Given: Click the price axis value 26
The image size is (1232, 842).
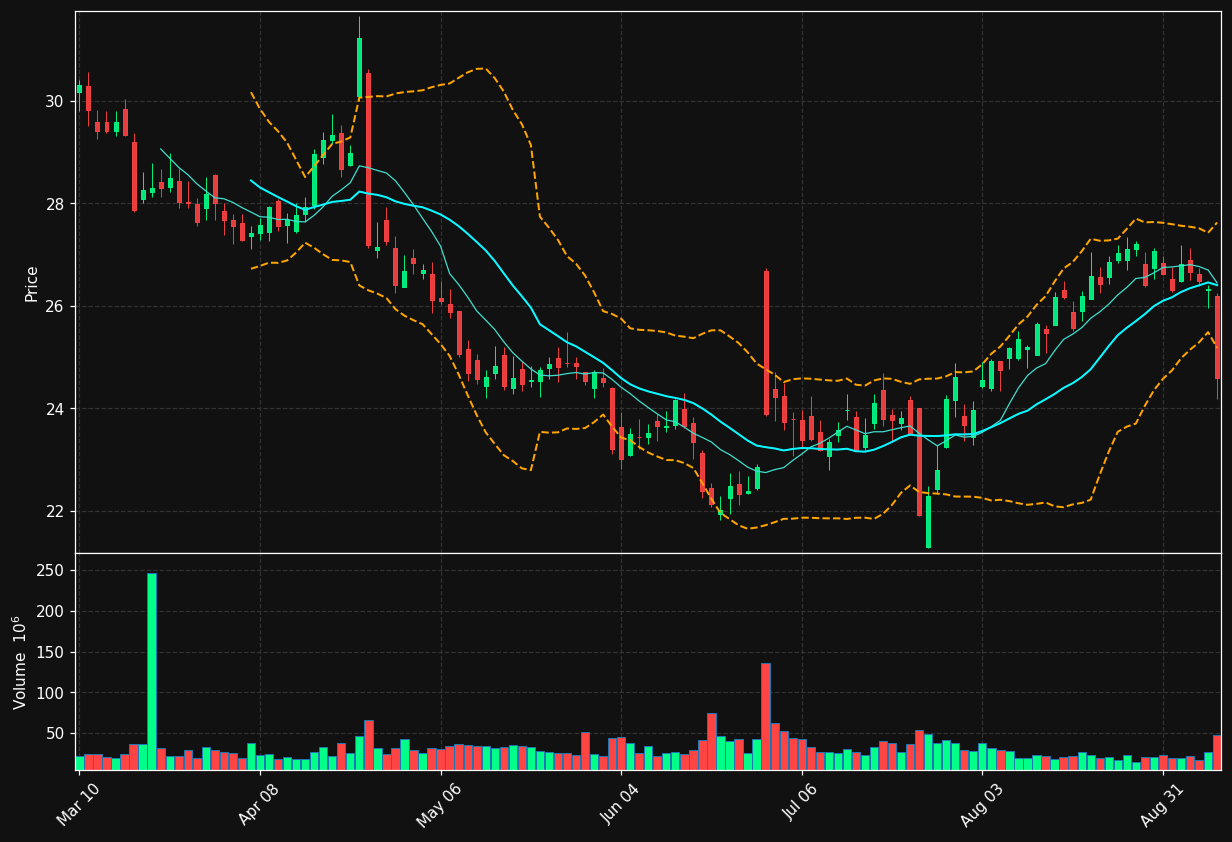Looking at the screenshot, I should (54, 306).
